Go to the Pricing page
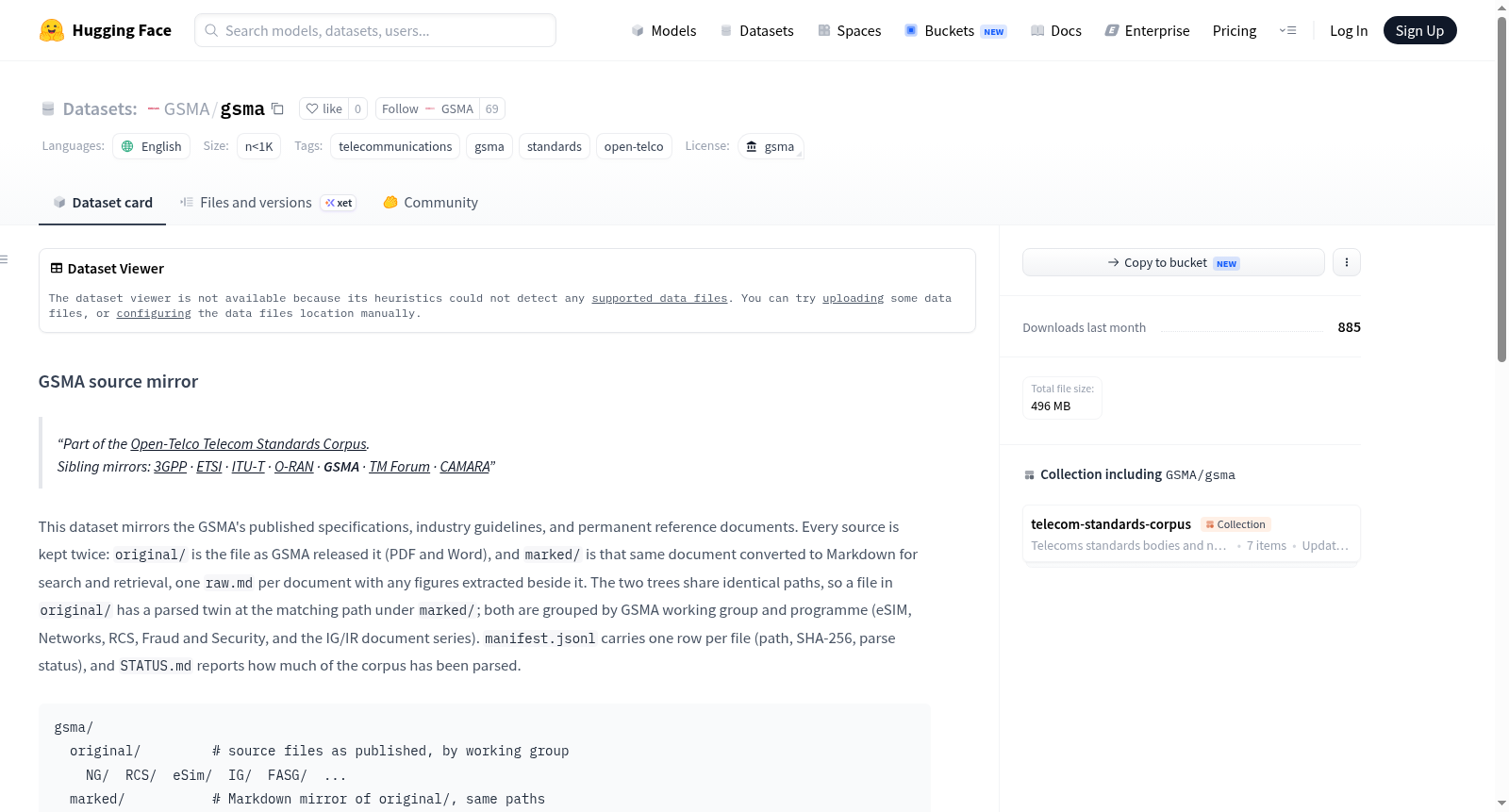This screenshot has height=812, width=1509. pos(1235,30)
